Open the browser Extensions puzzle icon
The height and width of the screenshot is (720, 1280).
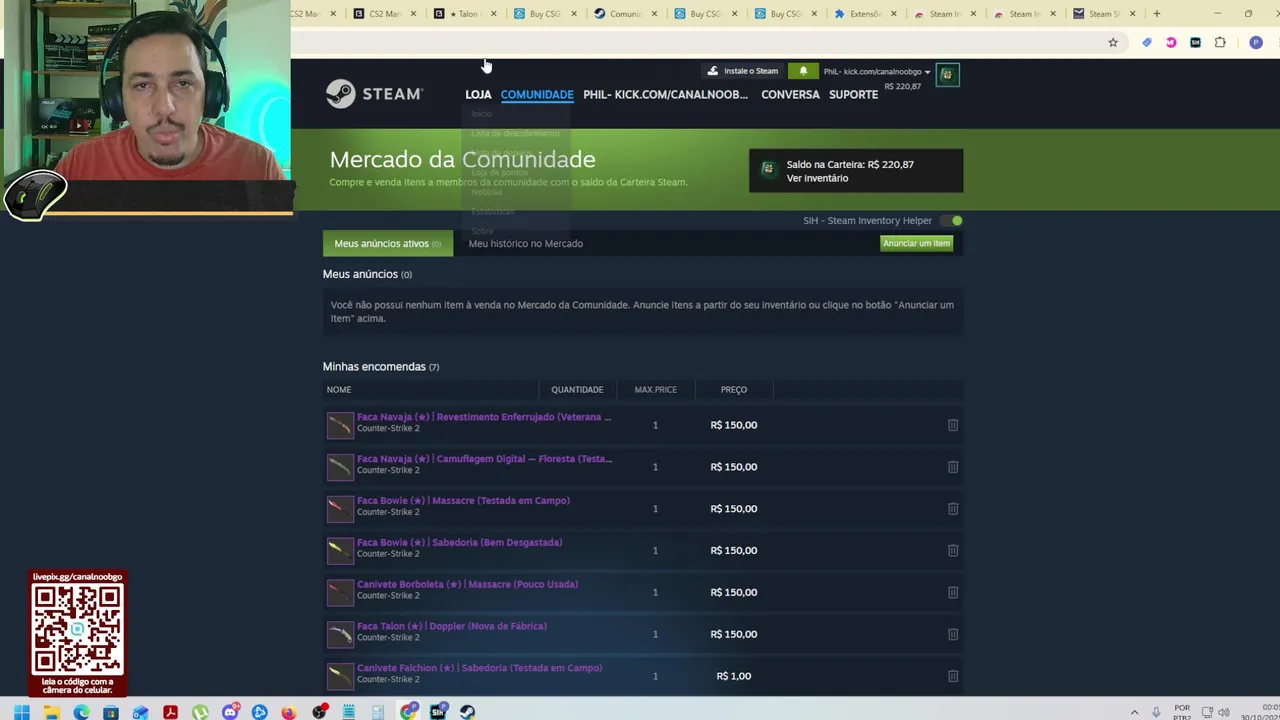point(1220,42)
